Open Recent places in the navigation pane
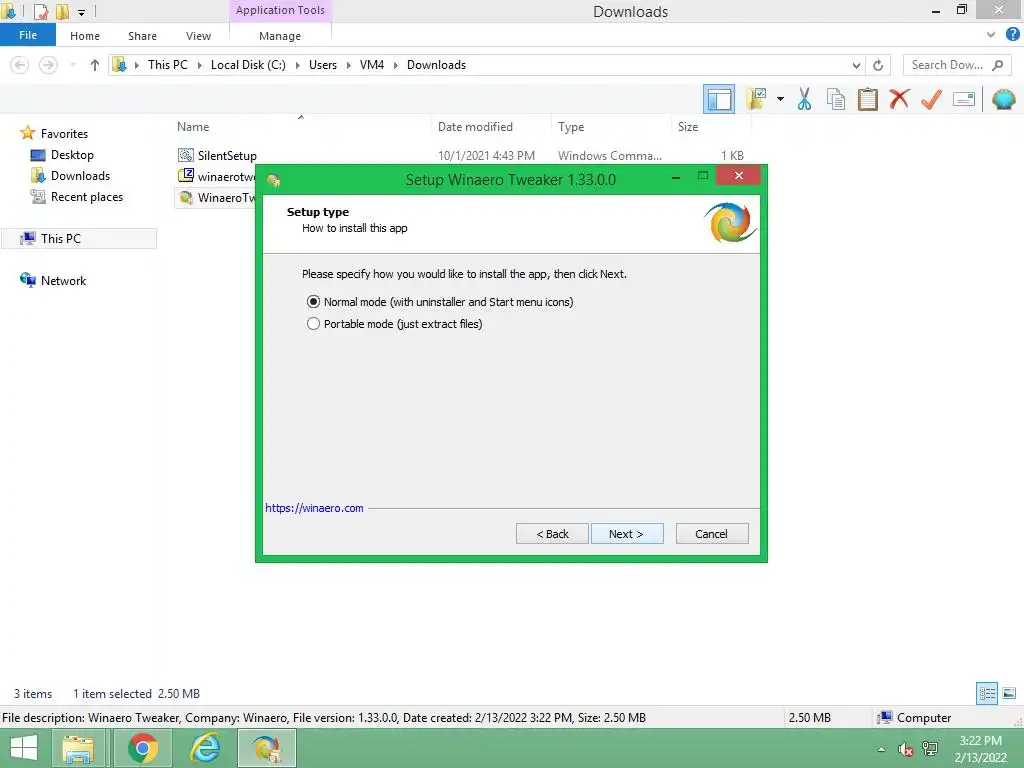Viewport: 1024px width, 768px height. (86, 197)
